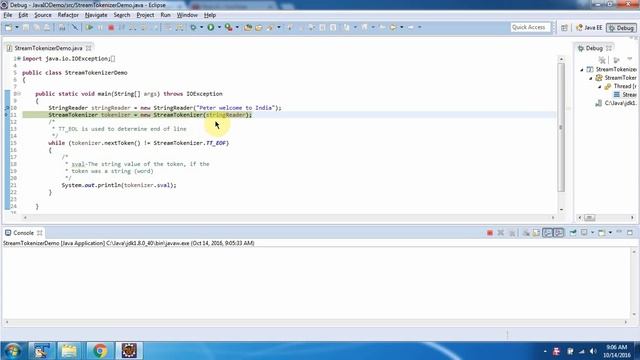Open the Navigate menu
640x360 pixels.
pos(96,15)
